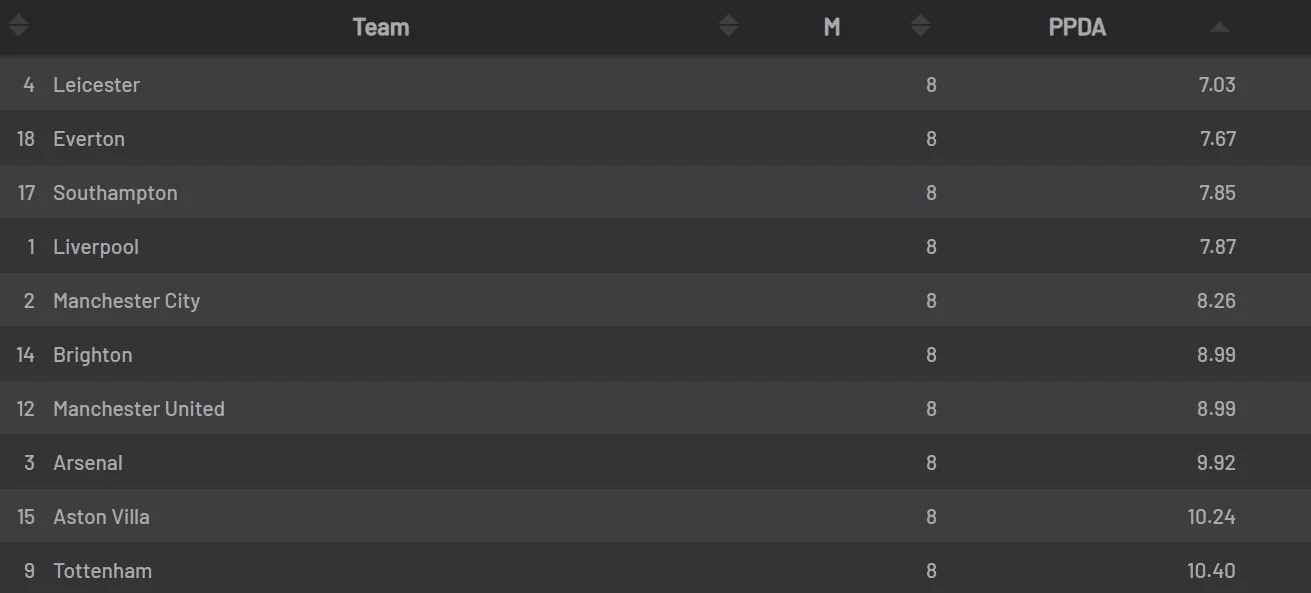
Task: Open the Tottenham team link
Action: [102, 571]
